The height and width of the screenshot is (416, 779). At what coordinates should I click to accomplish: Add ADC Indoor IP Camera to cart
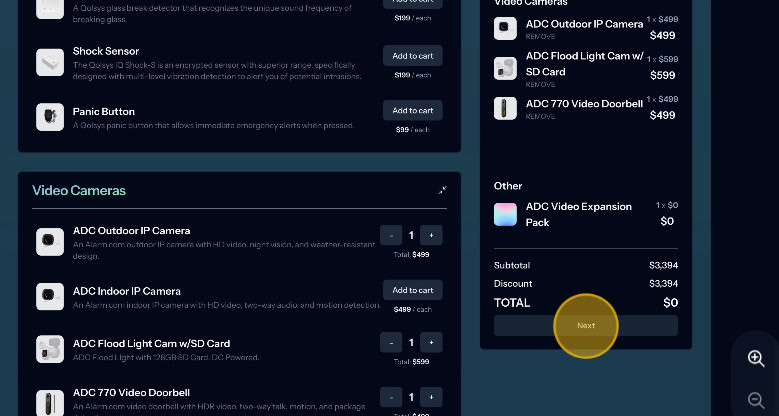point(412,290)
